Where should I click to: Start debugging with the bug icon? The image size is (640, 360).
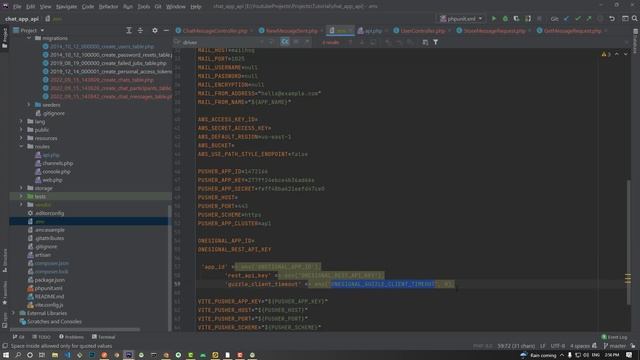505,18
